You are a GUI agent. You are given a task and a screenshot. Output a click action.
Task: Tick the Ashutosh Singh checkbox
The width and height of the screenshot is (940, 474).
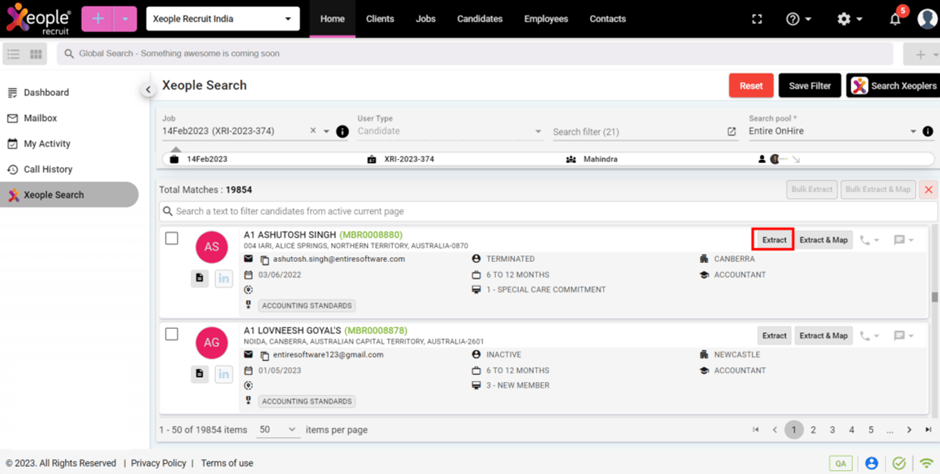click(x=171, y=238)
